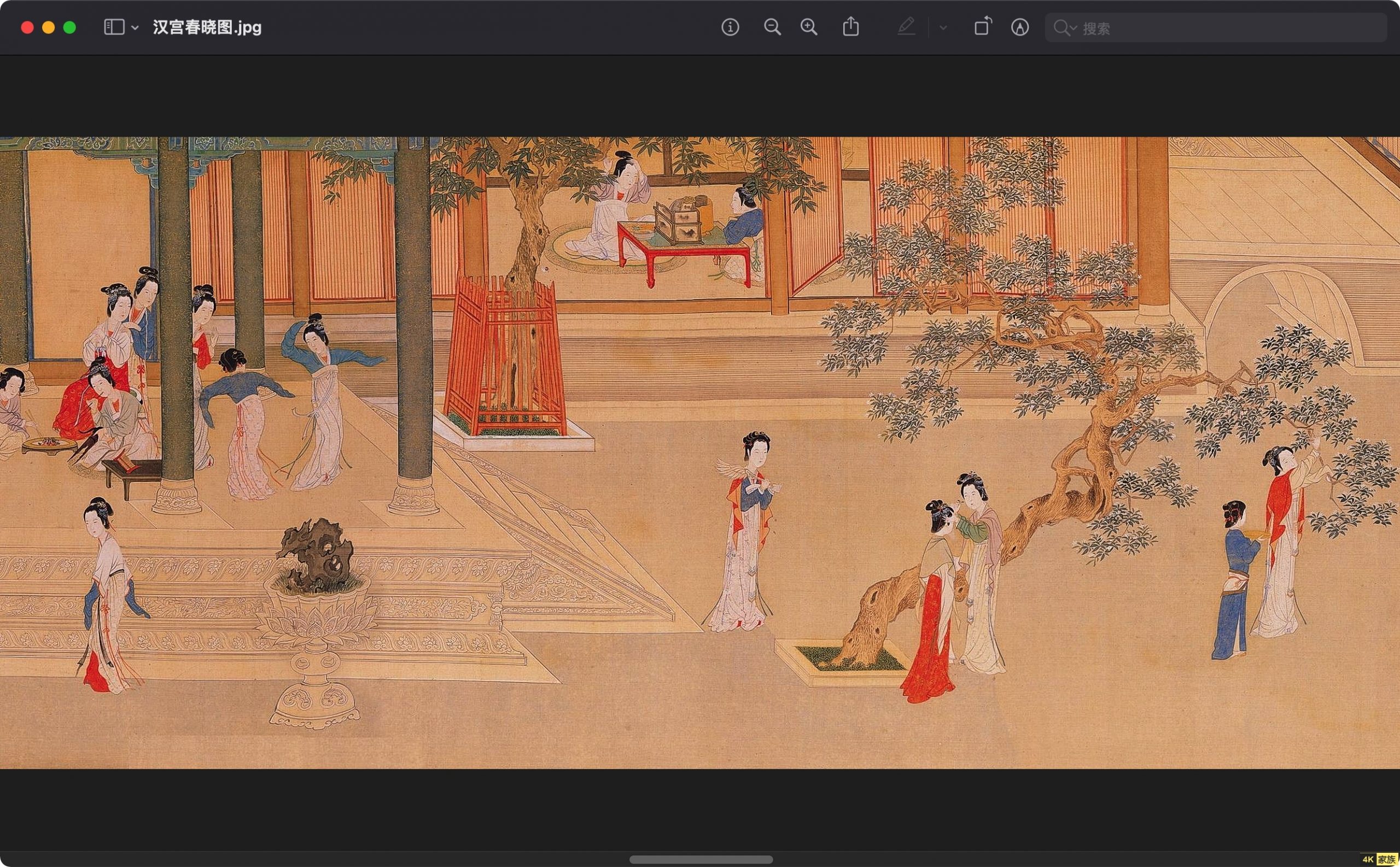Click the red table in the painting
This screenshot has width=1400, height=867.
point(684,251)
